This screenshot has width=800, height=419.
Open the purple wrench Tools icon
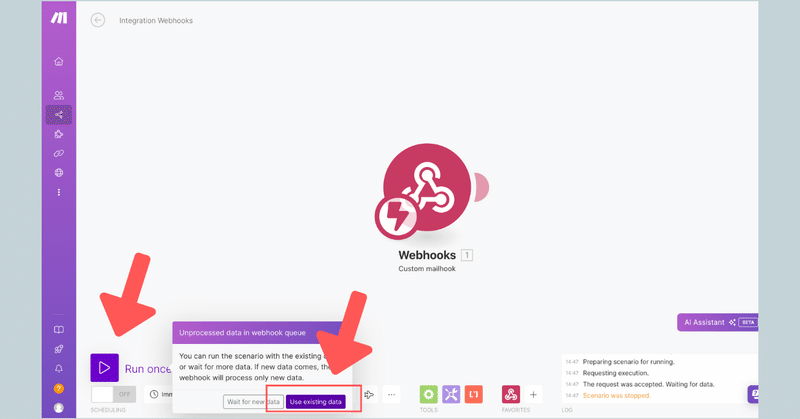(451, 394)
